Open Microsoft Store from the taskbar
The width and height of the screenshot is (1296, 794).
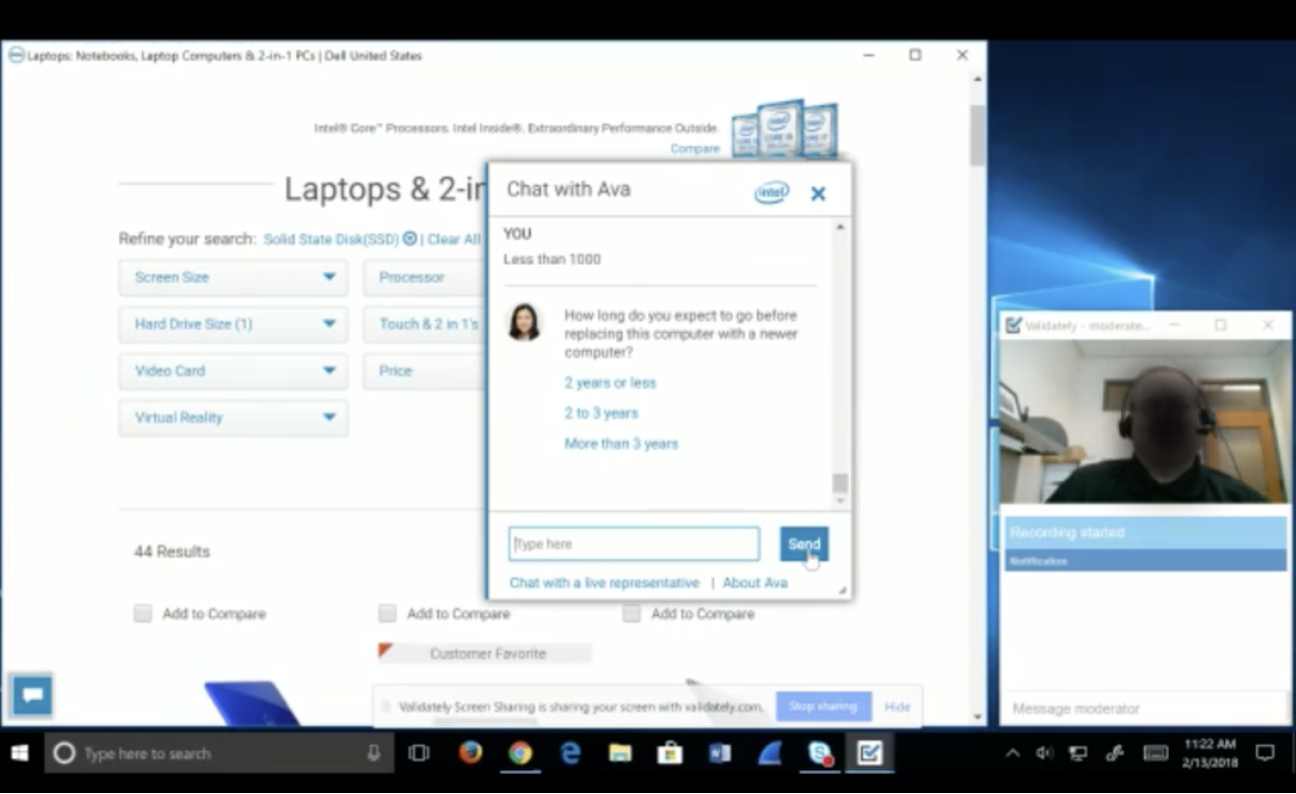[669, 753]
